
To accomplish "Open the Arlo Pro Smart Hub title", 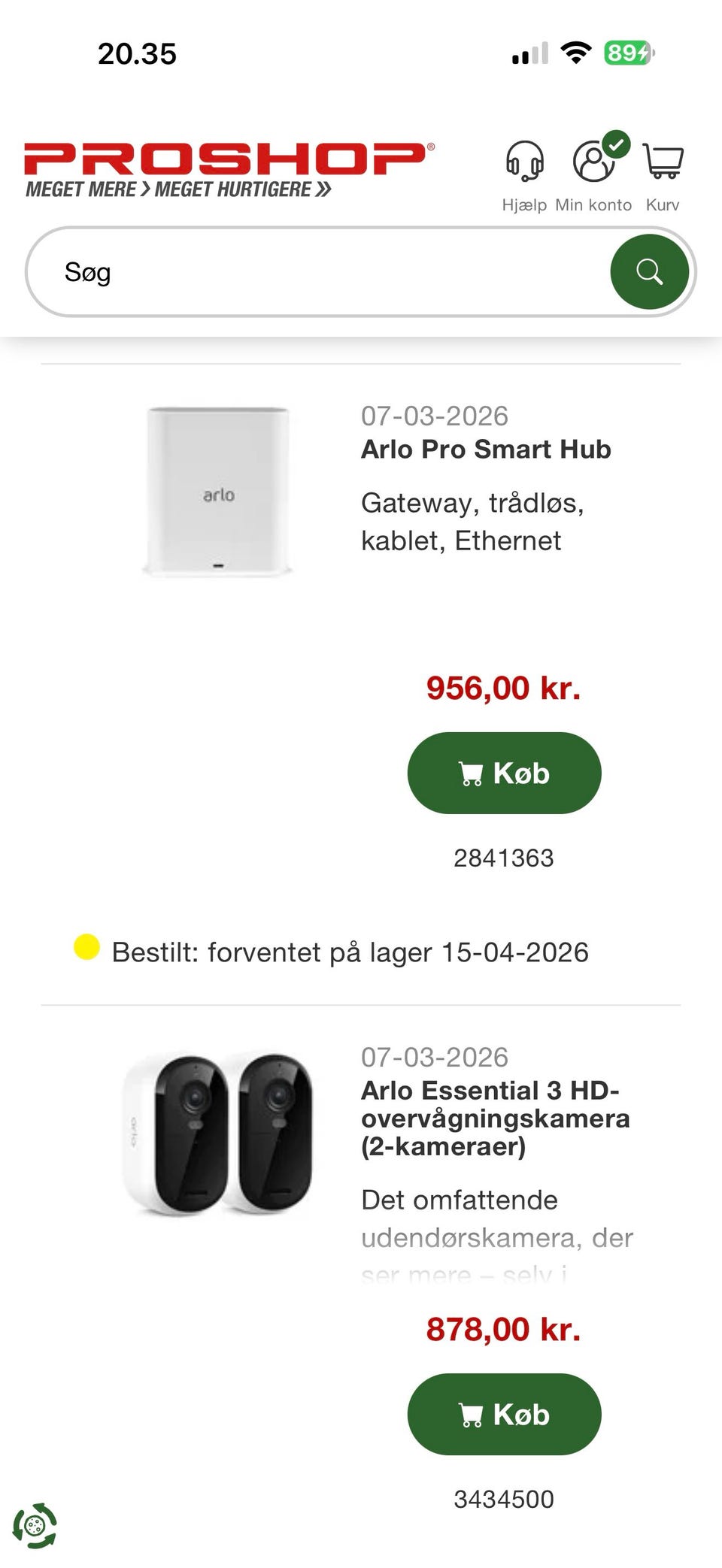I will (486, 449).
